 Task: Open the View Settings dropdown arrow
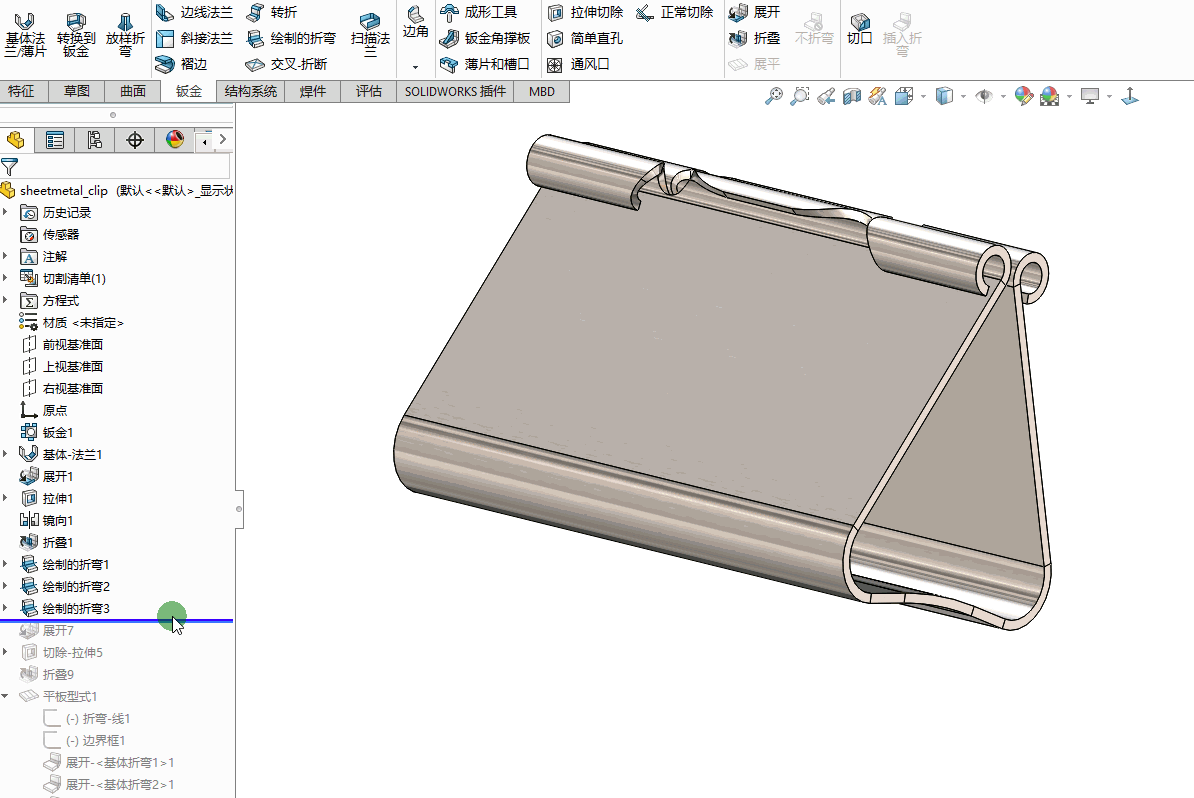tap(1109, 97)
